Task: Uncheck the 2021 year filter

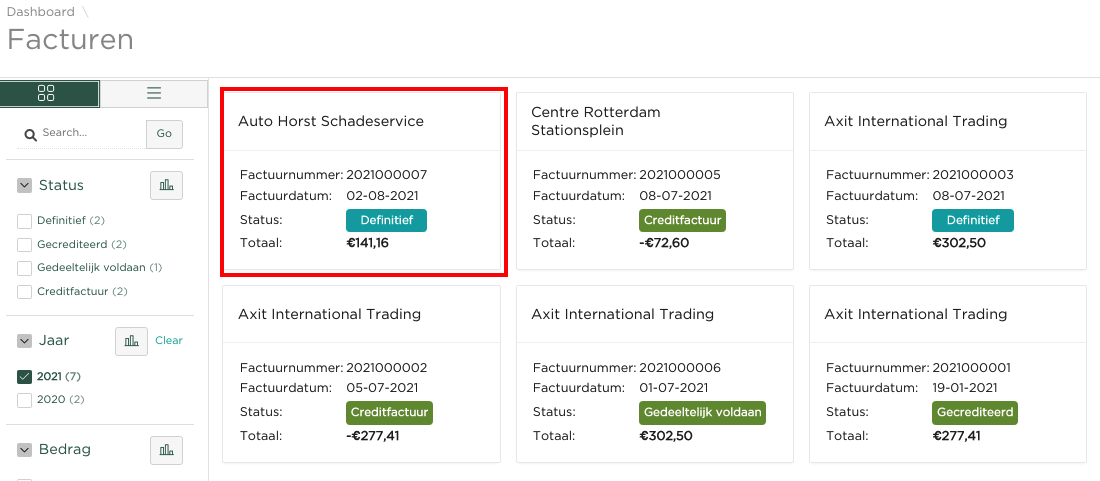Action: [24, 377]
